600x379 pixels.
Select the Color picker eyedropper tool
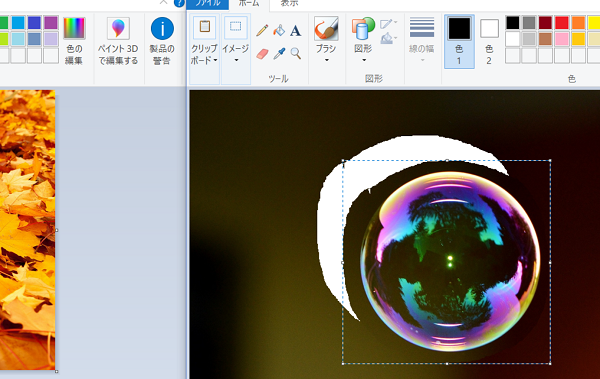pyautogui.click(x=279, y=53)
